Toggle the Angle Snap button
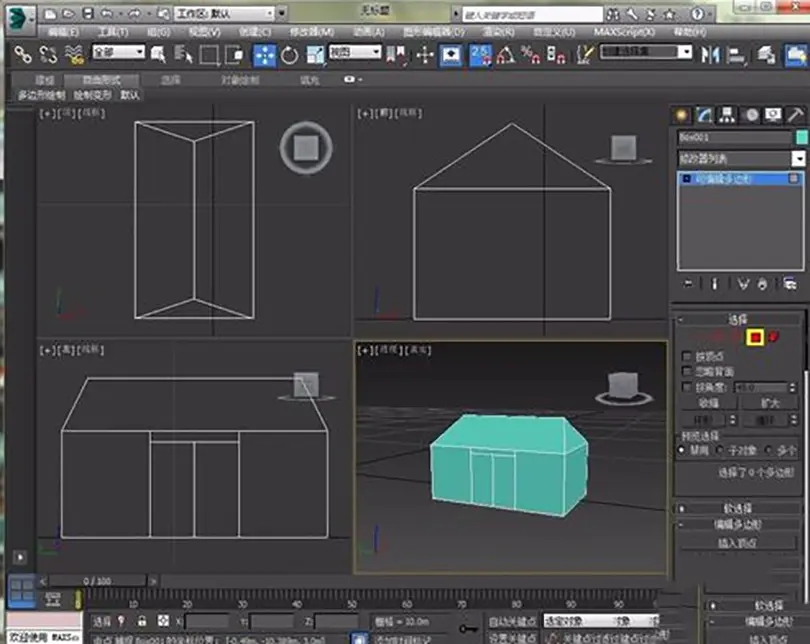 [506, 55]
